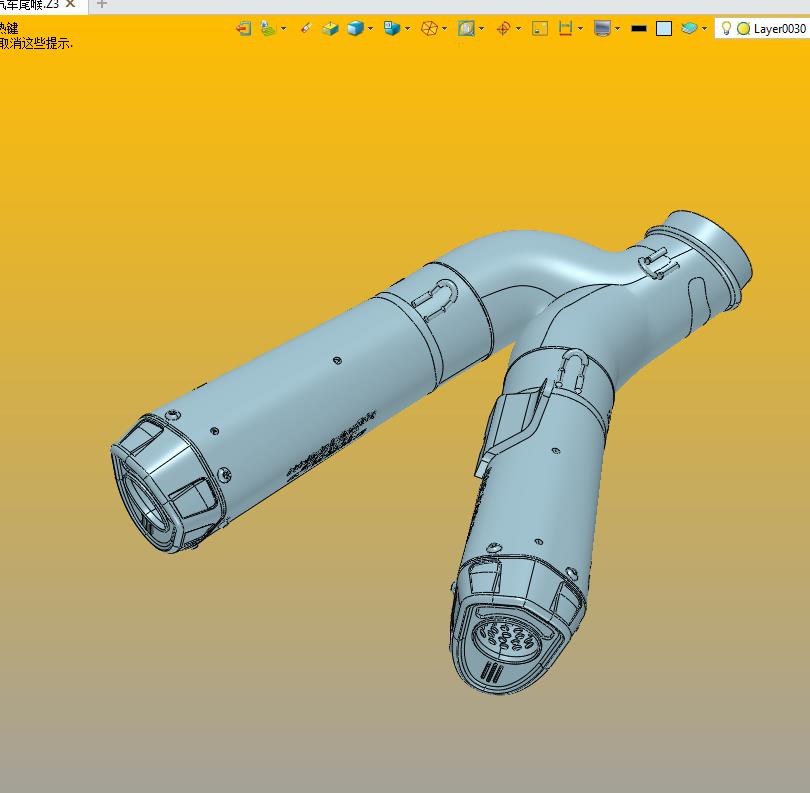This screenshot has width=810, height=793.
Task: Click the blue shaded cube display icon
Action: point(355,28)
